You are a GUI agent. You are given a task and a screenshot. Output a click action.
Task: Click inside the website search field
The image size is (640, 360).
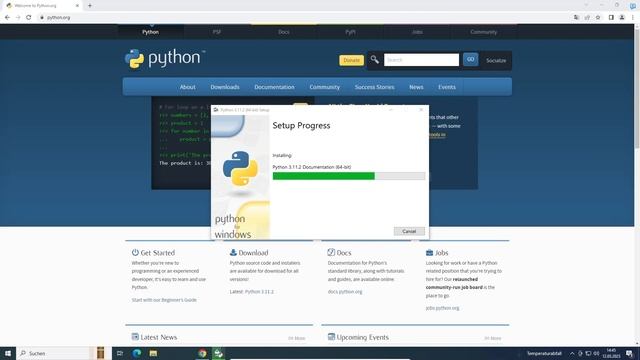pyautogui.click(x=421, y=60)
